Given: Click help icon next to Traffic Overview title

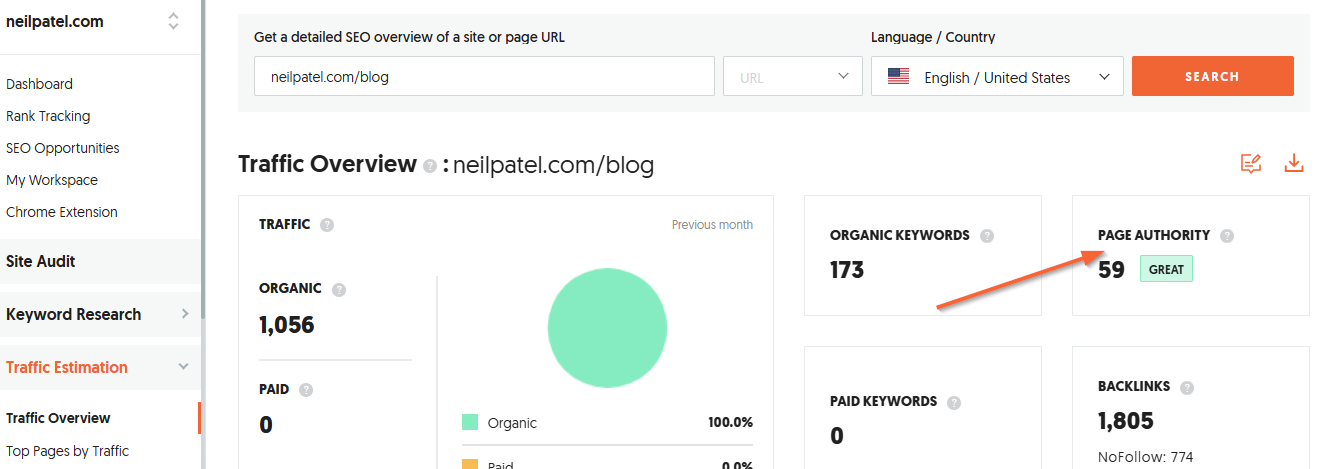Looking at the screenshot, I should (430, 166).
